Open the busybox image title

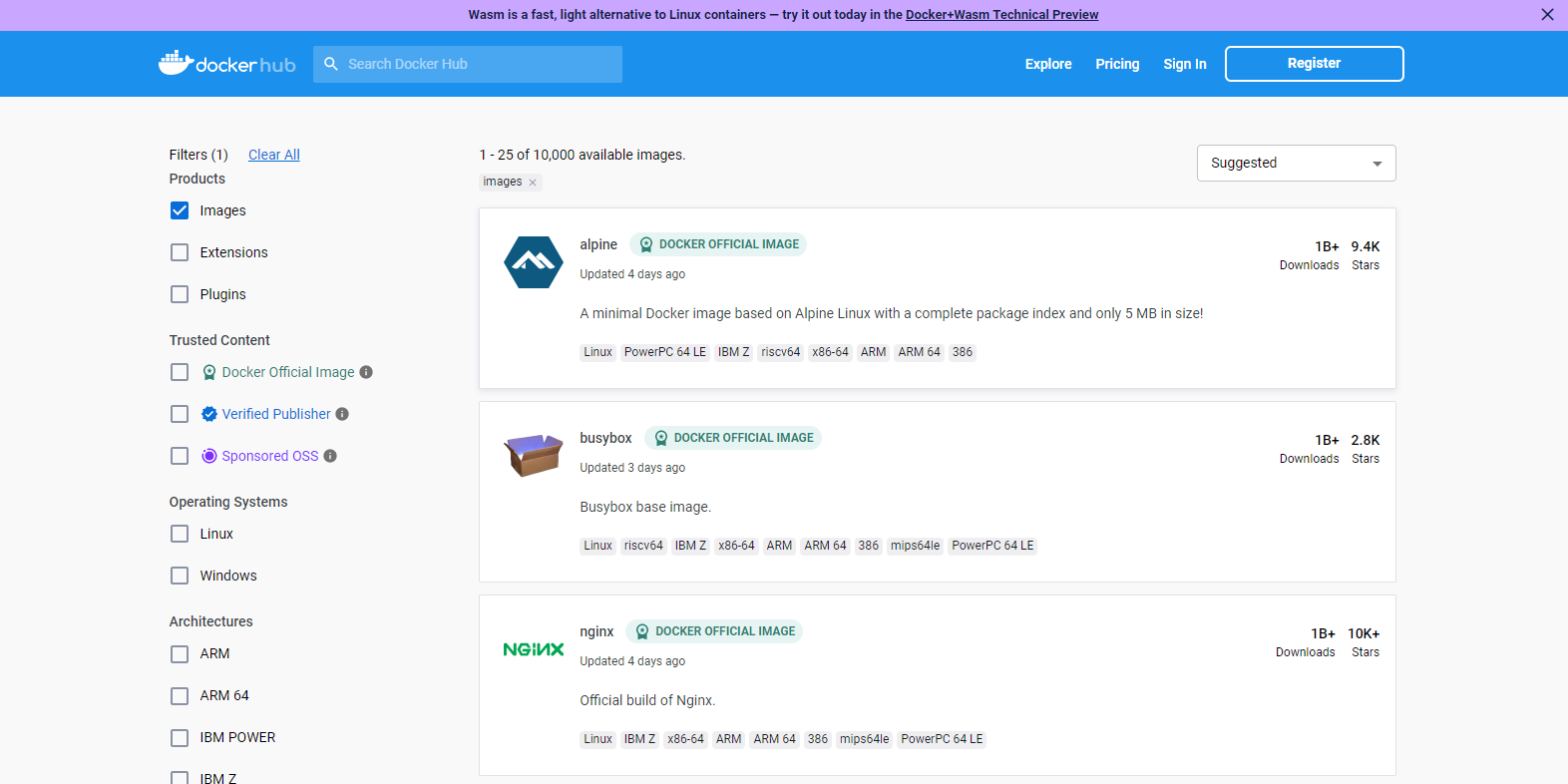click(605, 438)
